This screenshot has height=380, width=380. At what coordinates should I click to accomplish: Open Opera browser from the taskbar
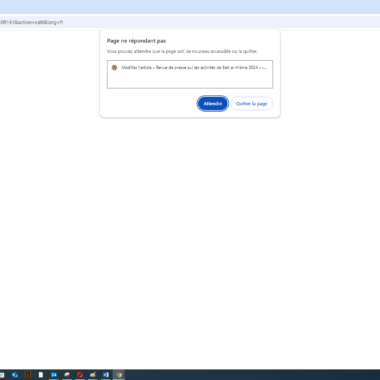pyautogui.click(x=80, y=375)
